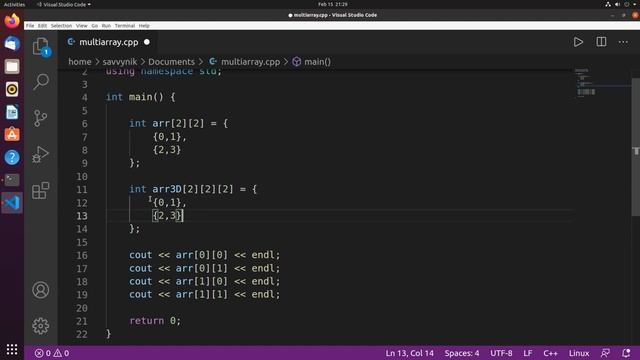This screenshot has height=360, width=640.
Task: Click the cout on line 16
Action: 140,255
